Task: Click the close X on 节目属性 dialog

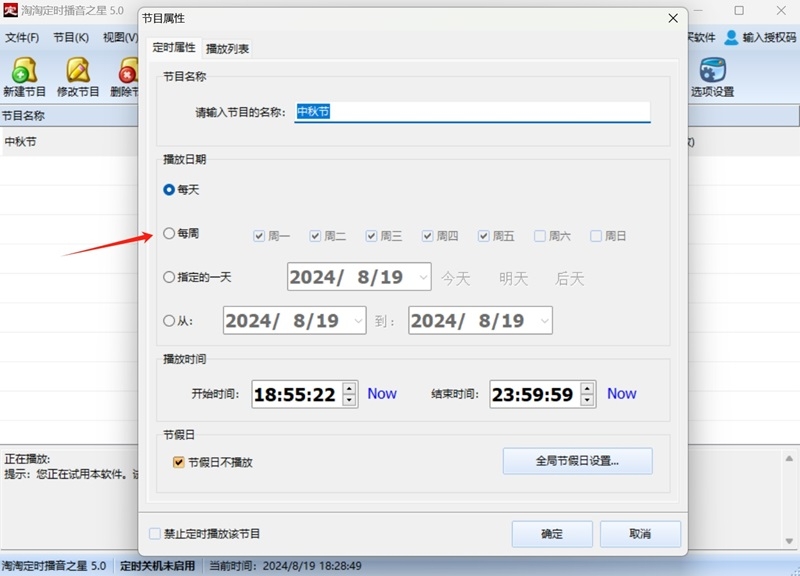Action: 672,18
